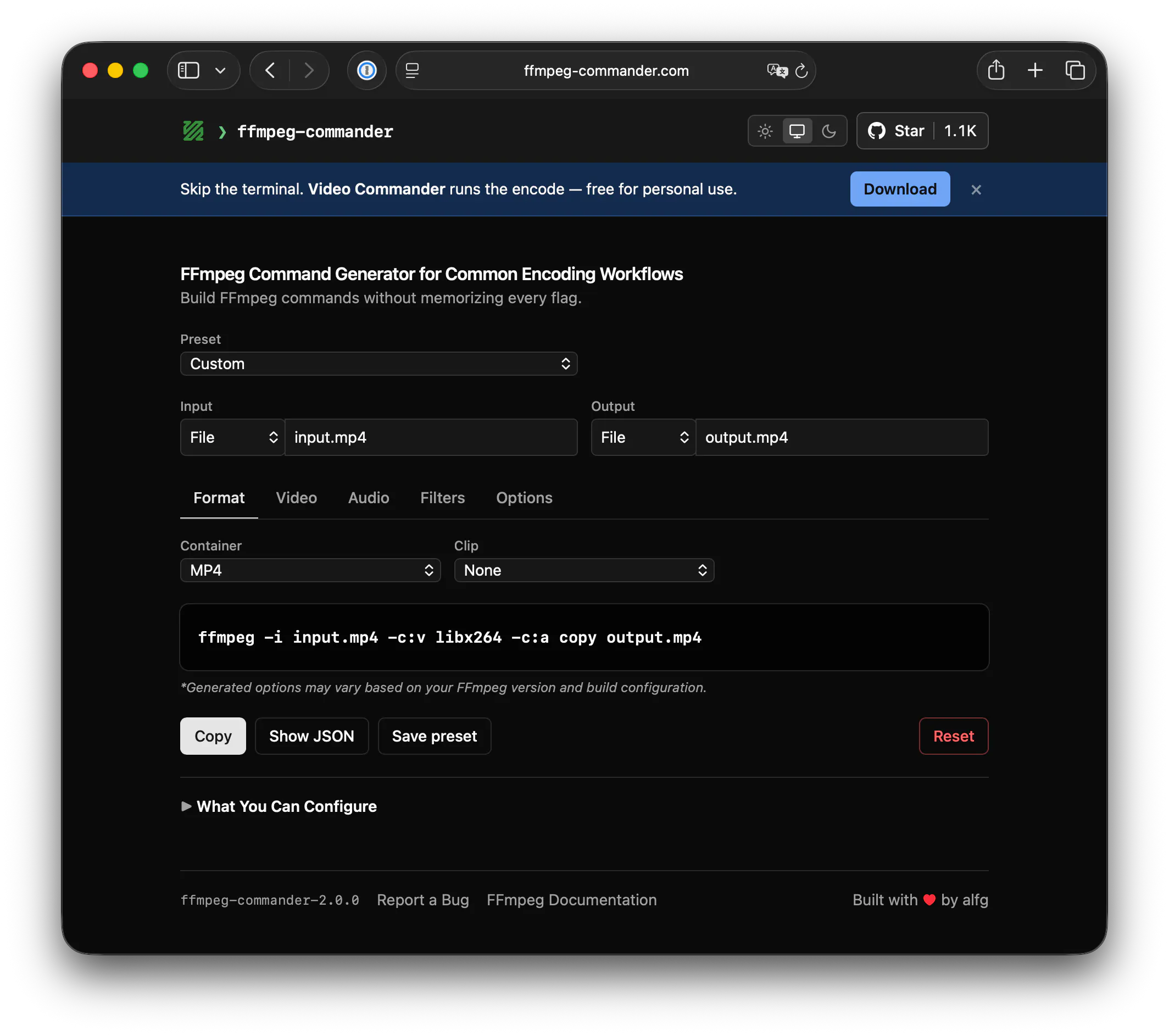
Task: Show the tab overview icon
Action: pyautogui.click(x=1075, y=70)
